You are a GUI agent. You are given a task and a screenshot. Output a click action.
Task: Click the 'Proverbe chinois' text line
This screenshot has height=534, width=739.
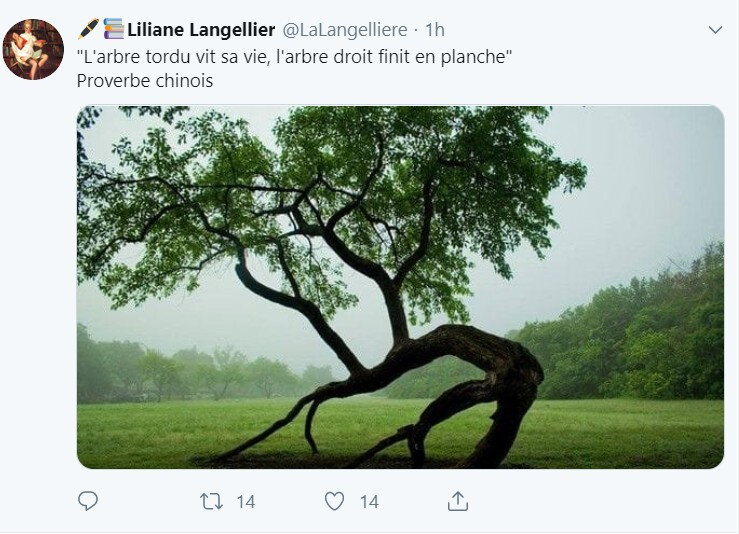point(145,81)
